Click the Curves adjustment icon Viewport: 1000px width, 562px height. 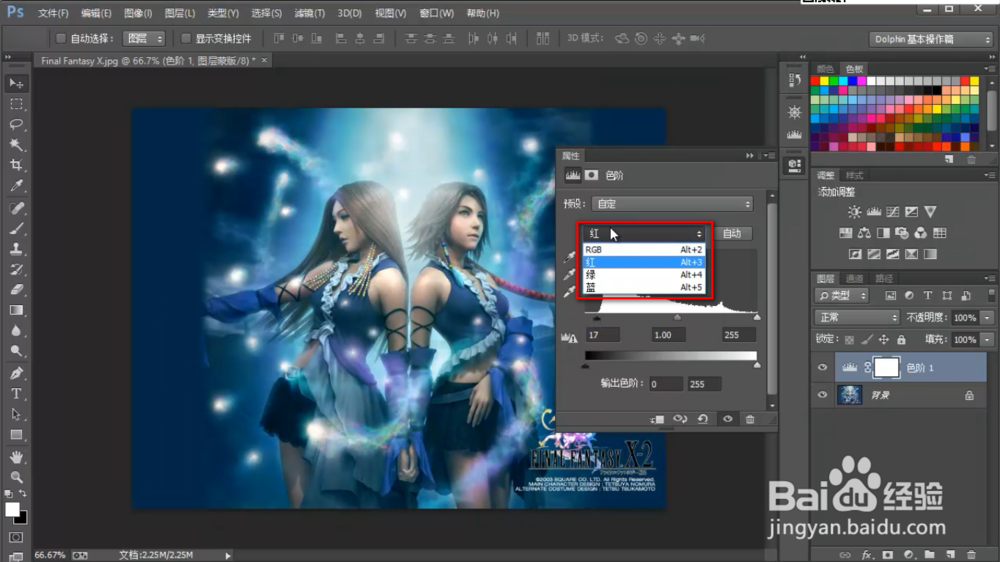click(893, 212)
